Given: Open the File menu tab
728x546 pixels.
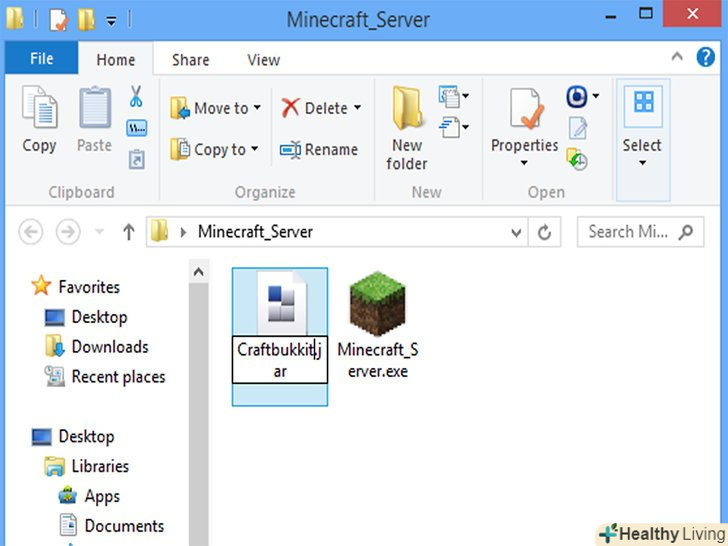Looking at the screenshot, I should click(41, 58).
